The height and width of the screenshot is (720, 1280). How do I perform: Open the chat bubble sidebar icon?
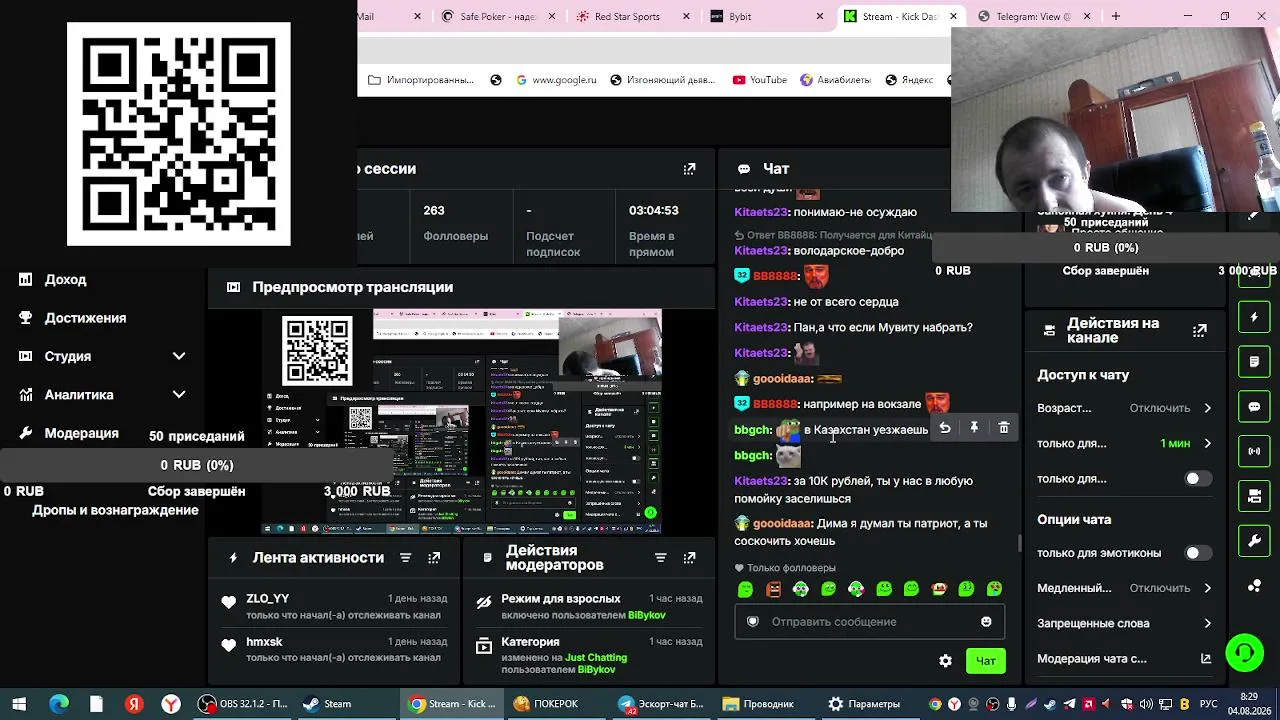click(1254, 407)
